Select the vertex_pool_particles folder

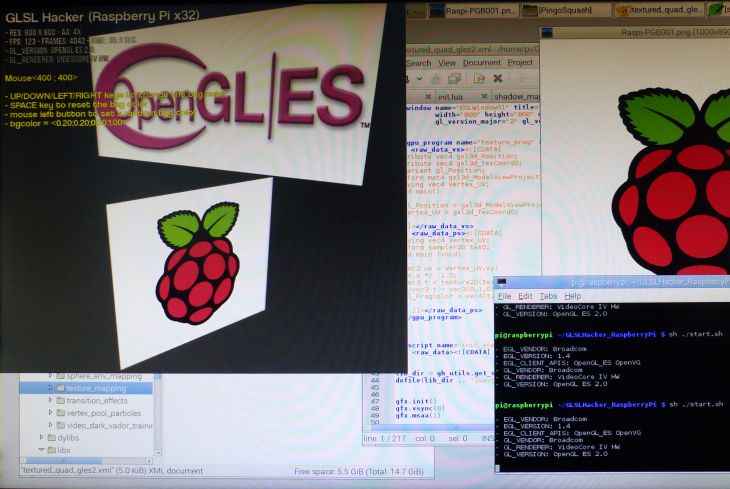103,413
